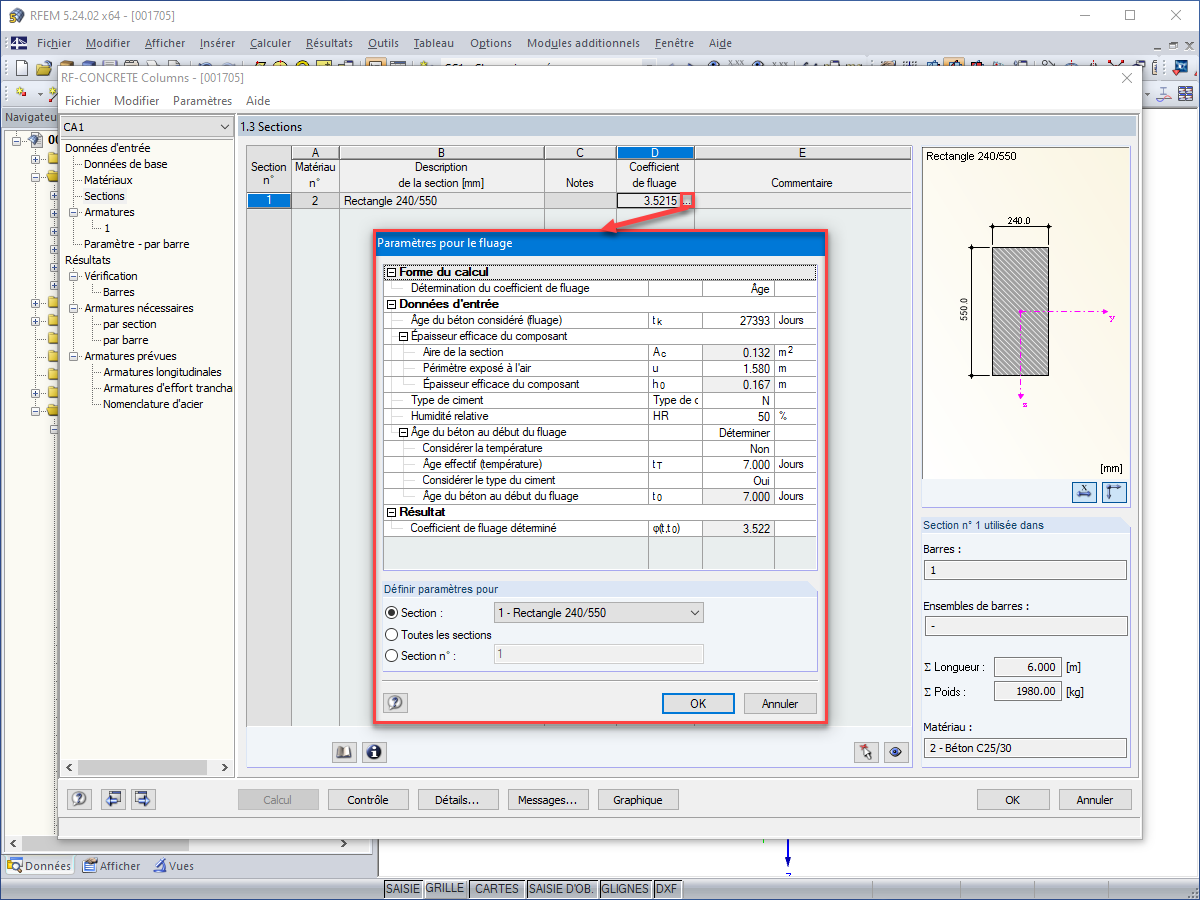Click Annuler in creep parameters dialog
Viewport: 1200px width, 900px height.
(780, 703)
